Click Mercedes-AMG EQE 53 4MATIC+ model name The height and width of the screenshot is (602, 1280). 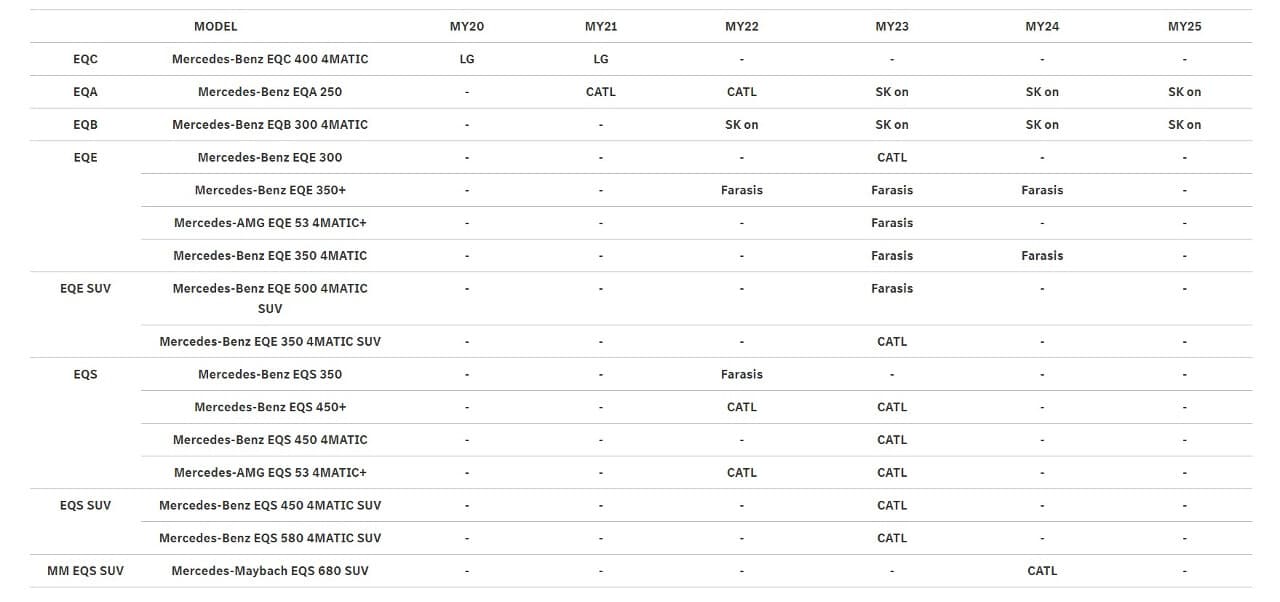pyautogui.click(x=270, y=223)
